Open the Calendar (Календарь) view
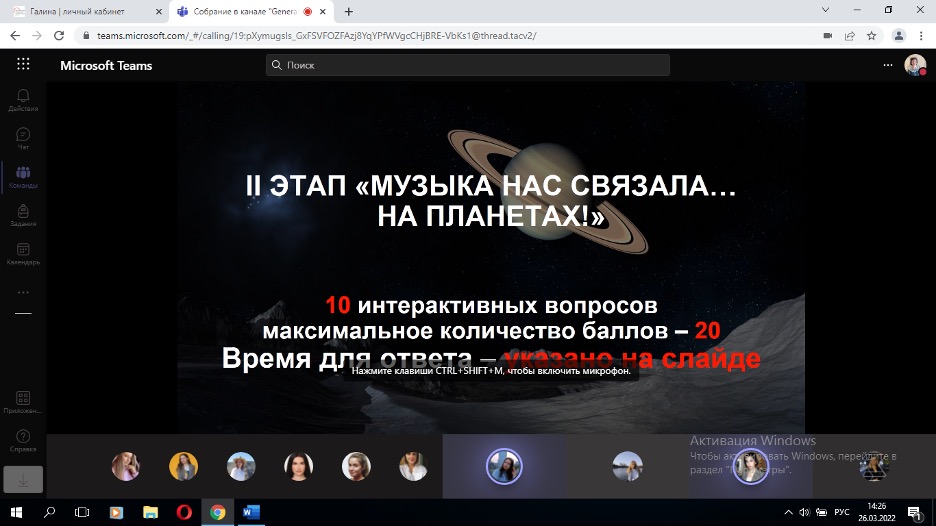 pos(23,254)
